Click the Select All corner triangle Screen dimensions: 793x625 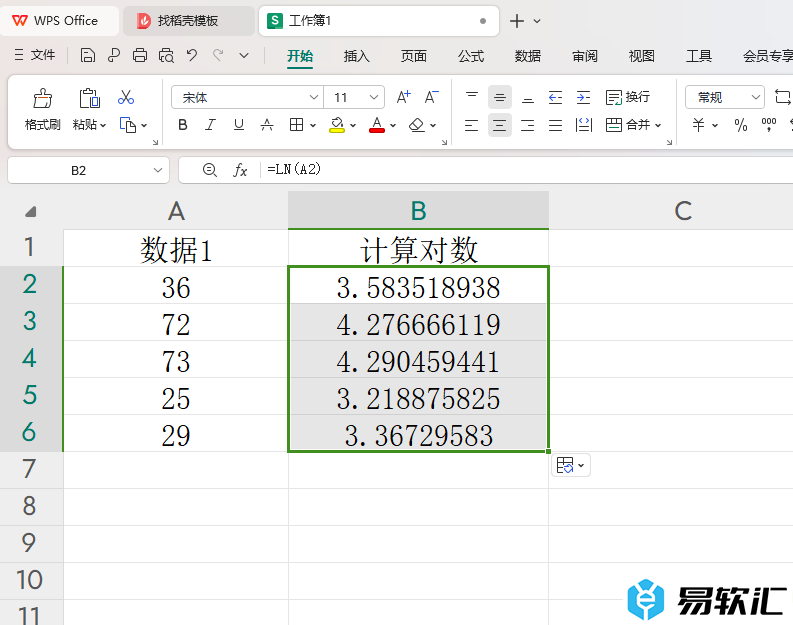coord(31,211)
